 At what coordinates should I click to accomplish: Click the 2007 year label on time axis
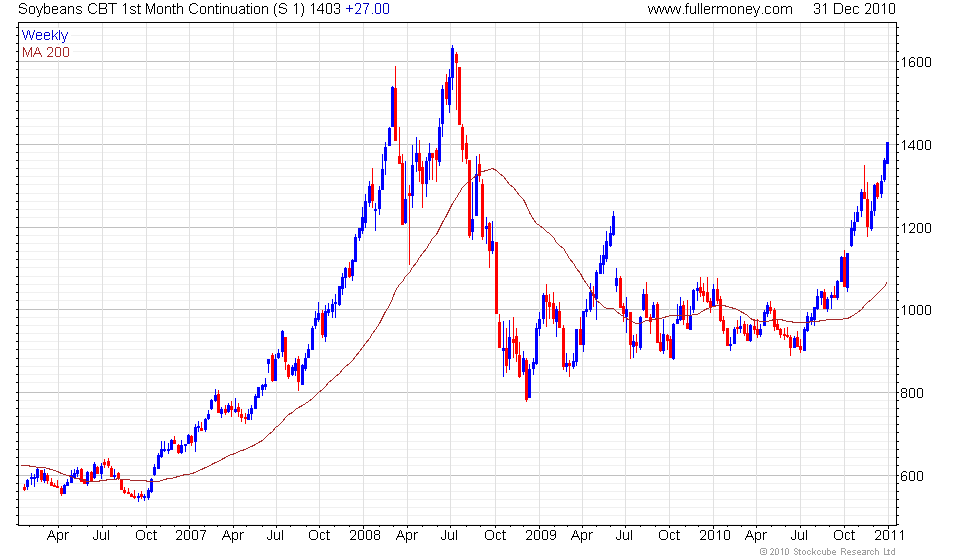point(191,536)
